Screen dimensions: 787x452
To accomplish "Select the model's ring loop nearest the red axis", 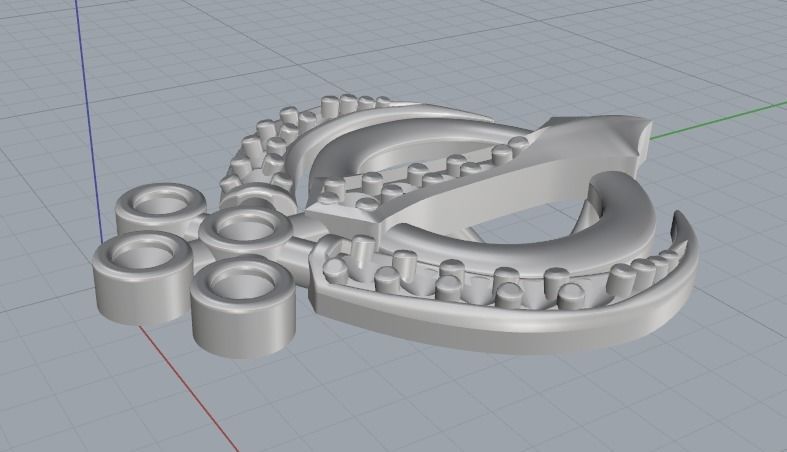I will (143, 278).
